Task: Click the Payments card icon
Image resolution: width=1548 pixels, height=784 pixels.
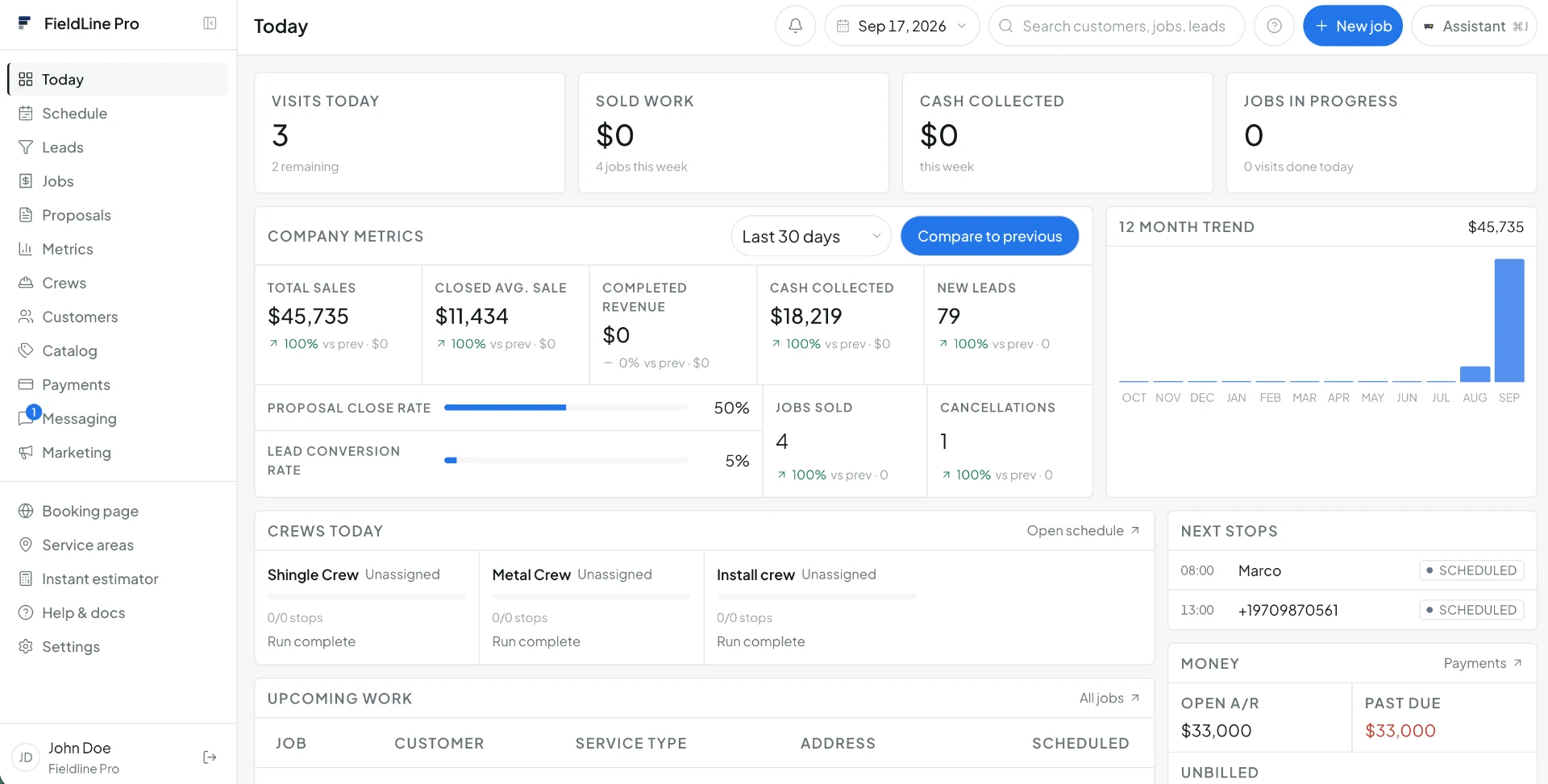Action: (x=26, y=384)
